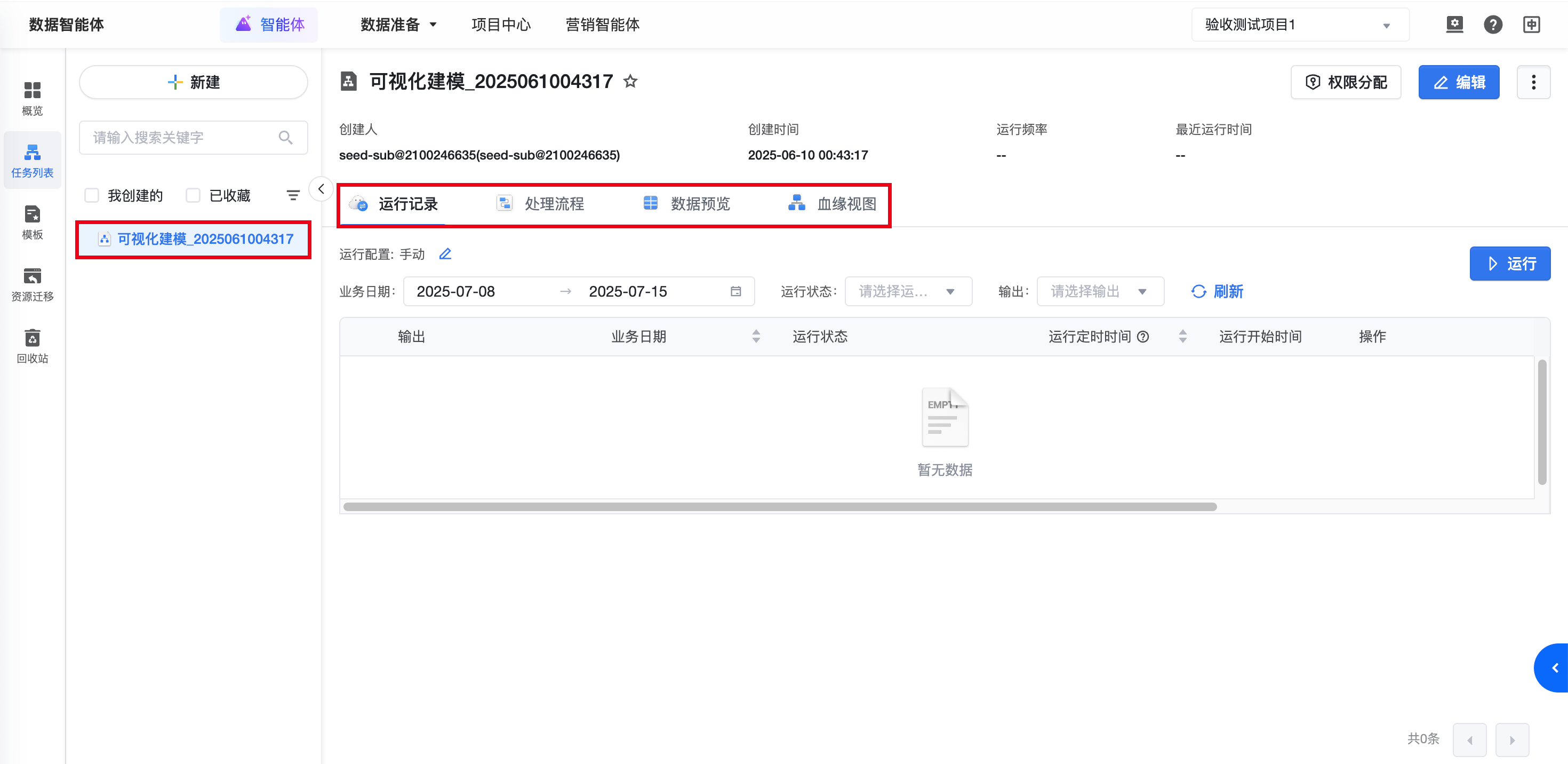Open the three-dot more options menu

tap(1533, 82)
